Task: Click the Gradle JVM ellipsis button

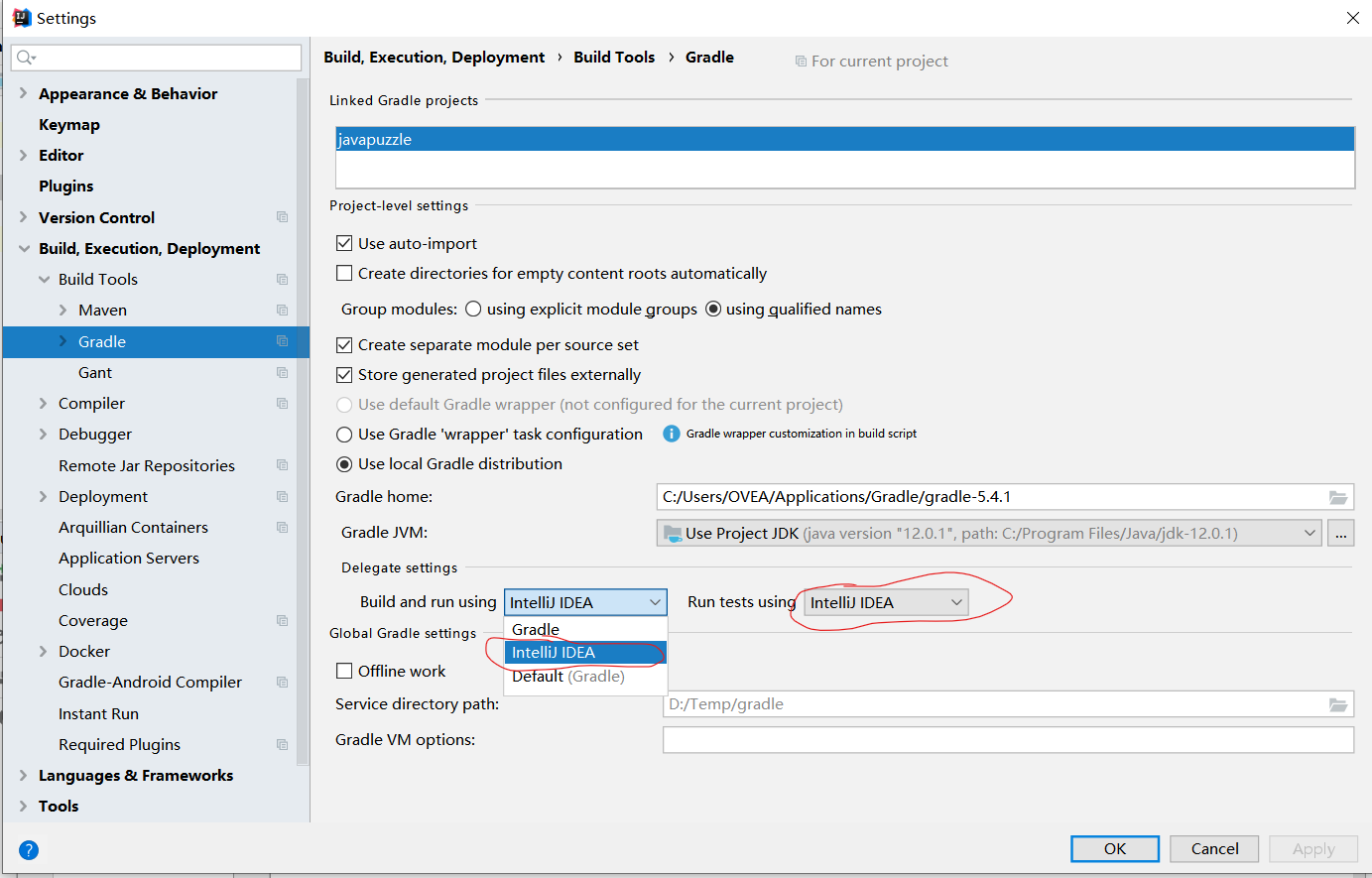Action: click(x=1341, y=533)
